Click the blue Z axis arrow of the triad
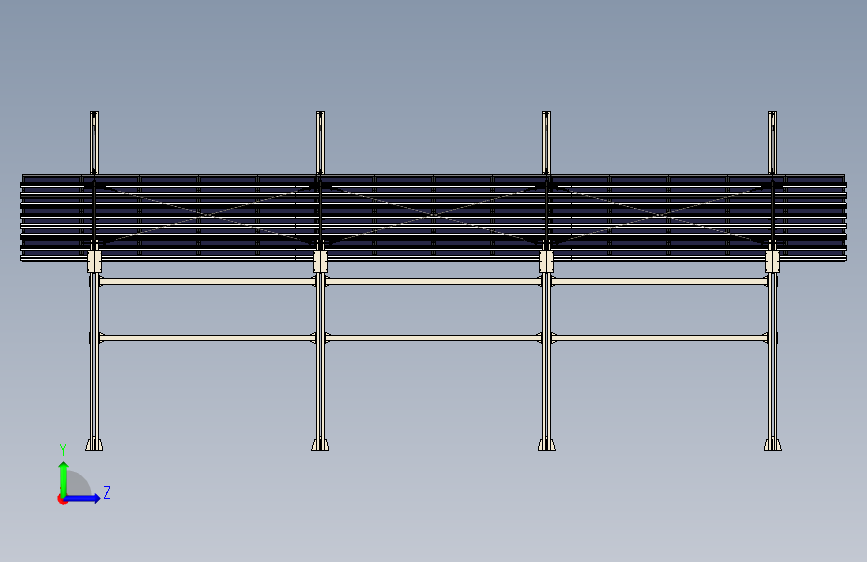867x562 pixels. 83,498
